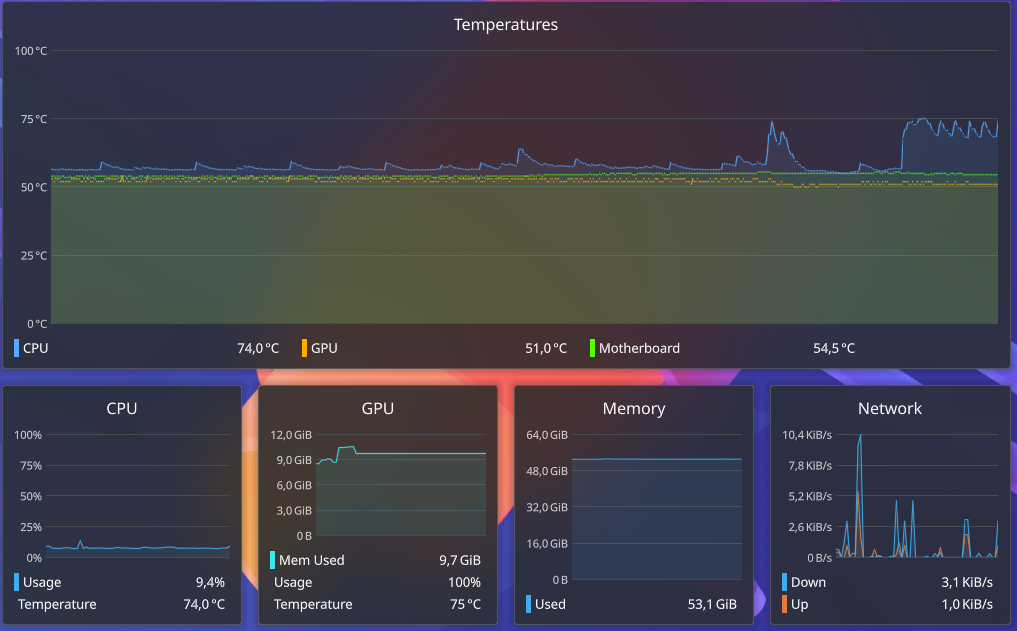Click the 10,4 KiB/s axis label in Network widget
Viewport: 1017px width, 631px height.
pyautogui.click(x=807, y=435)
